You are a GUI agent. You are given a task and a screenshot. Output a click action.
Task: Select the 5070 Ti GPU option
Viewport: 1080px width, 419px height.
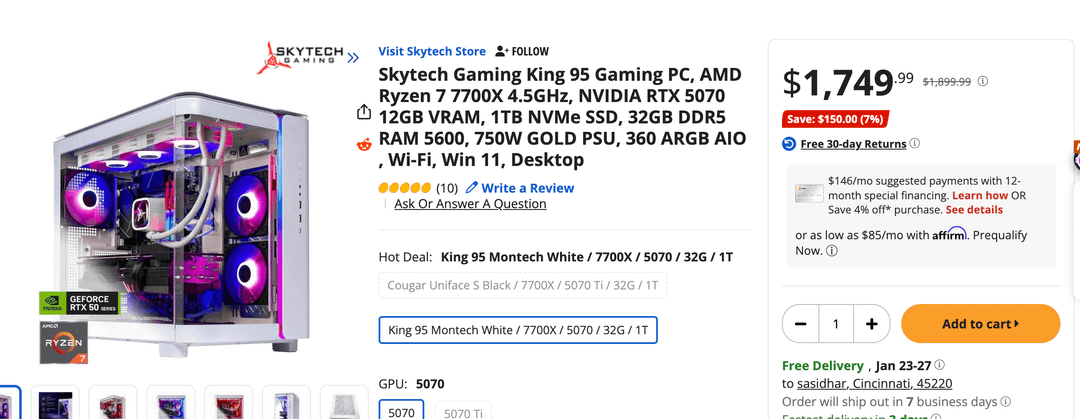pos(463,411)
